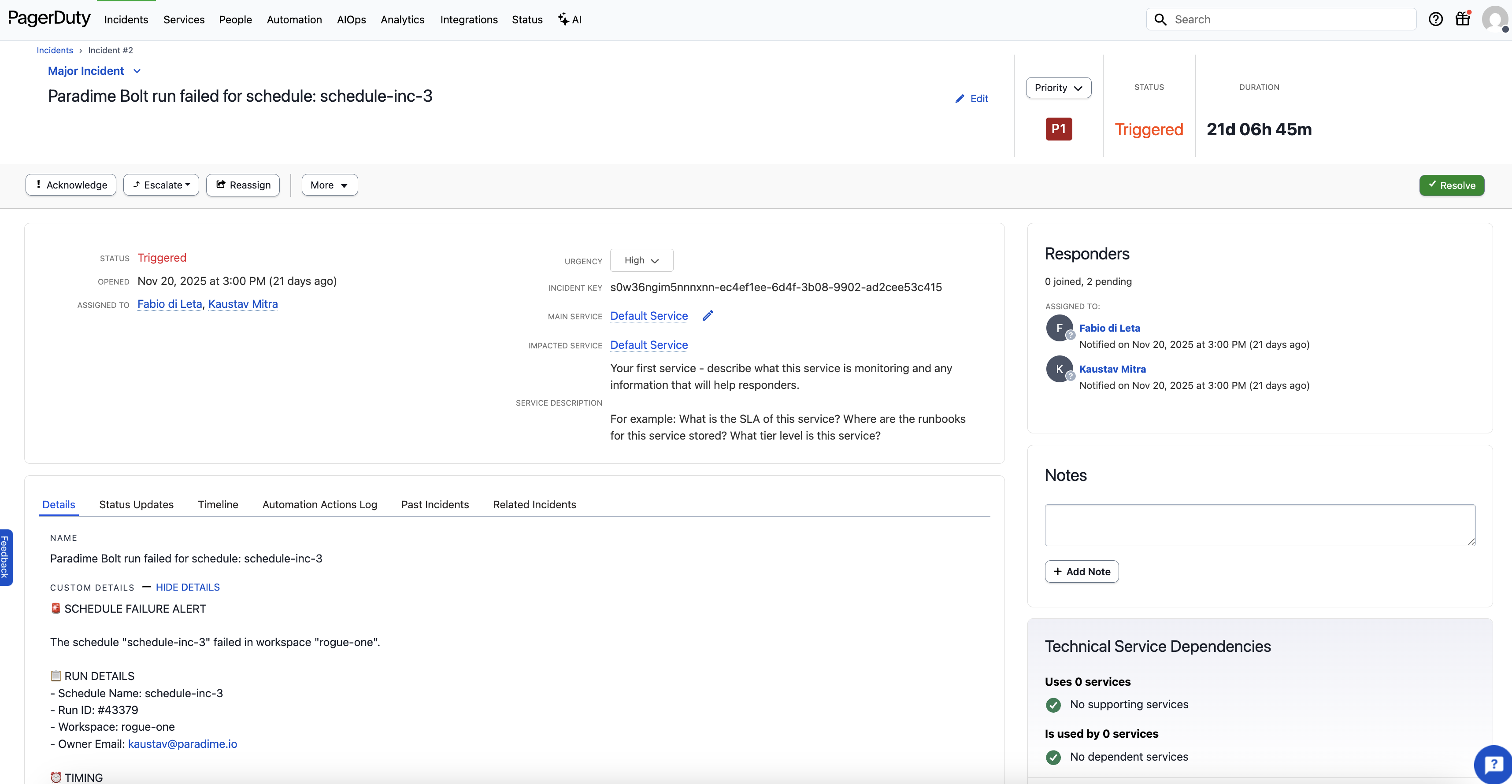
Task: Click the P1 priority badge
Action: (x=1058, y=129)
